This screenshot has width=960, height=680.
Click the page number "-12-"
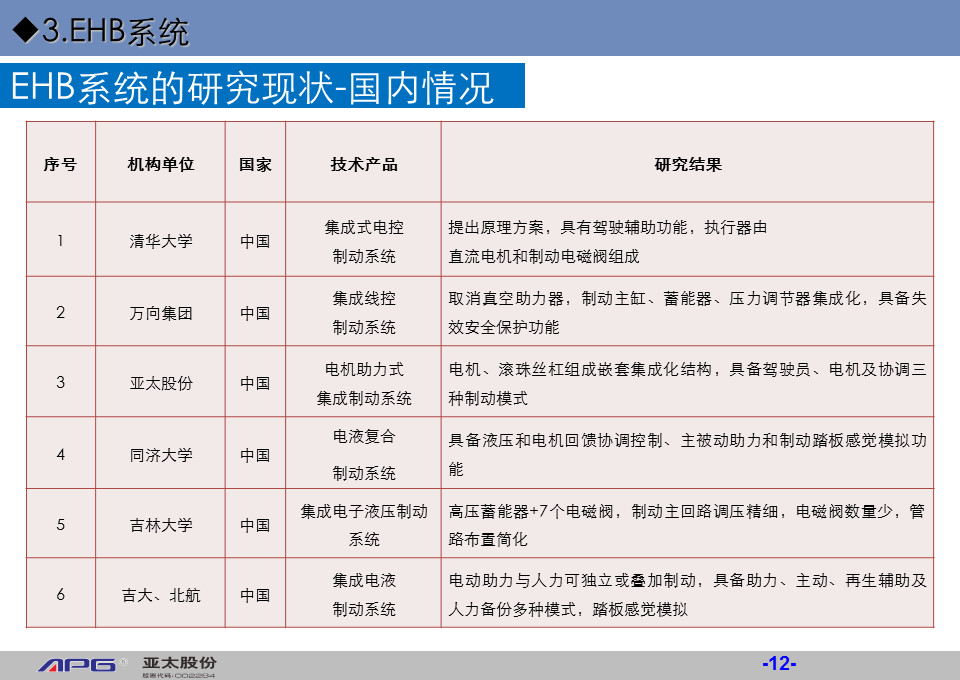click(x=779, y=663)
